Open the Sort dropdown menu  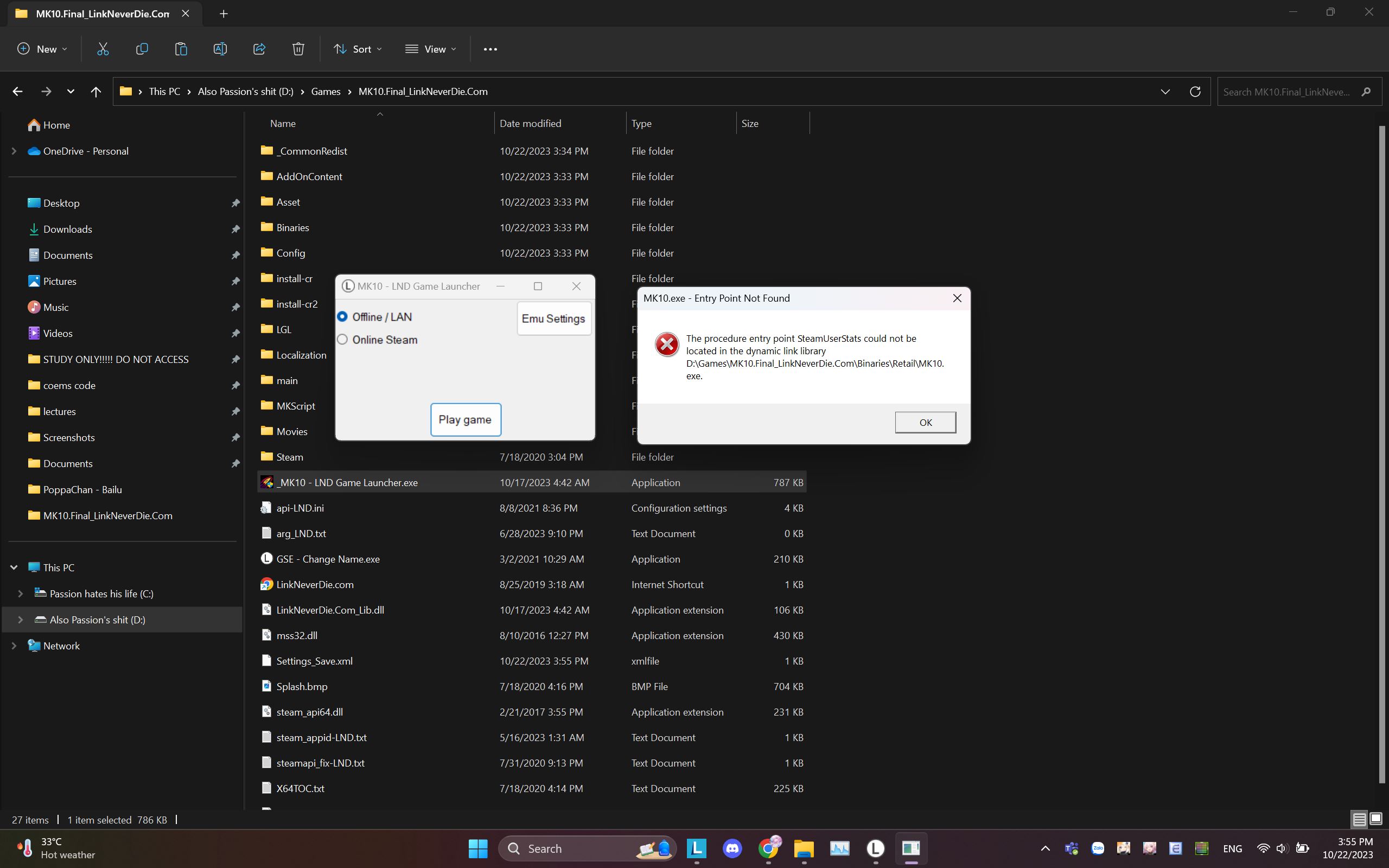[x=358, y=49]
